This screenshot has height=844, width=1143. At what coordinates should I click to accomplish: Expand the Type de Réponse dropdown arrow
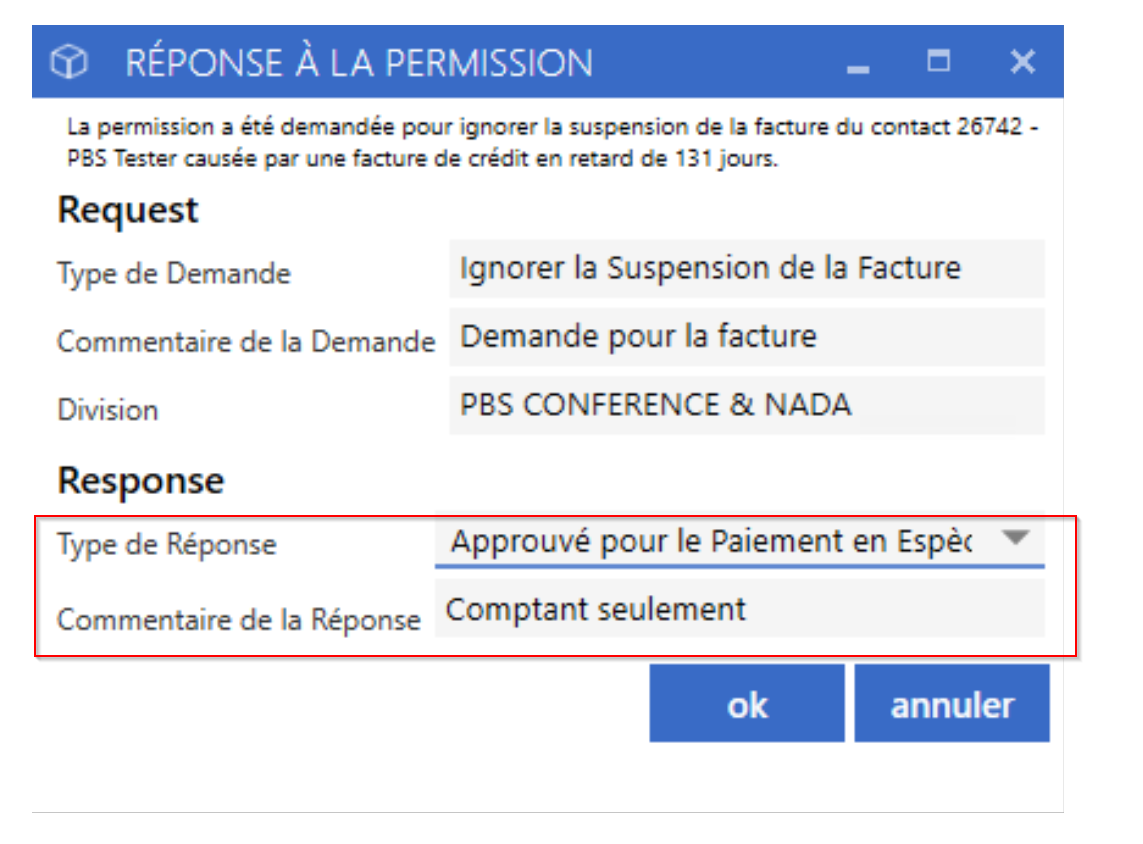(x=1015, y=539)
